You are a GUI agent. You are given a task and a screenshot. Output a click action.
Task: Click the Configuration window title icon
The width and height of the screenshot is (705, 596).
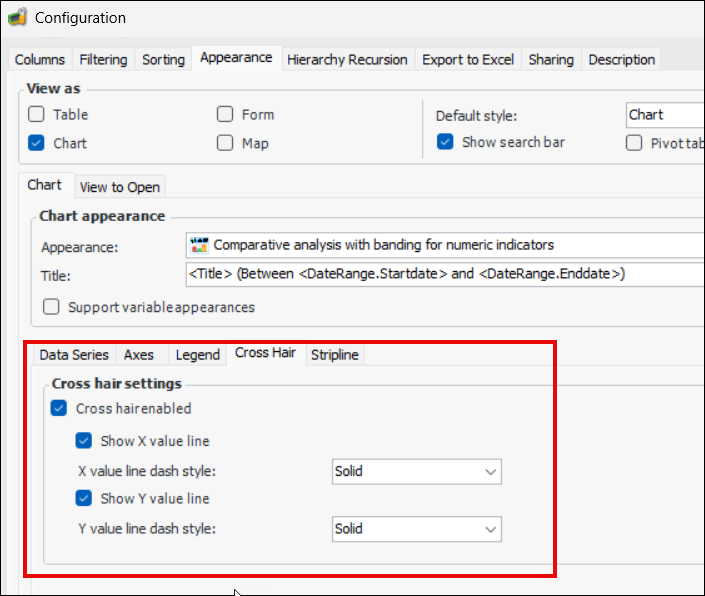point(17,17)
